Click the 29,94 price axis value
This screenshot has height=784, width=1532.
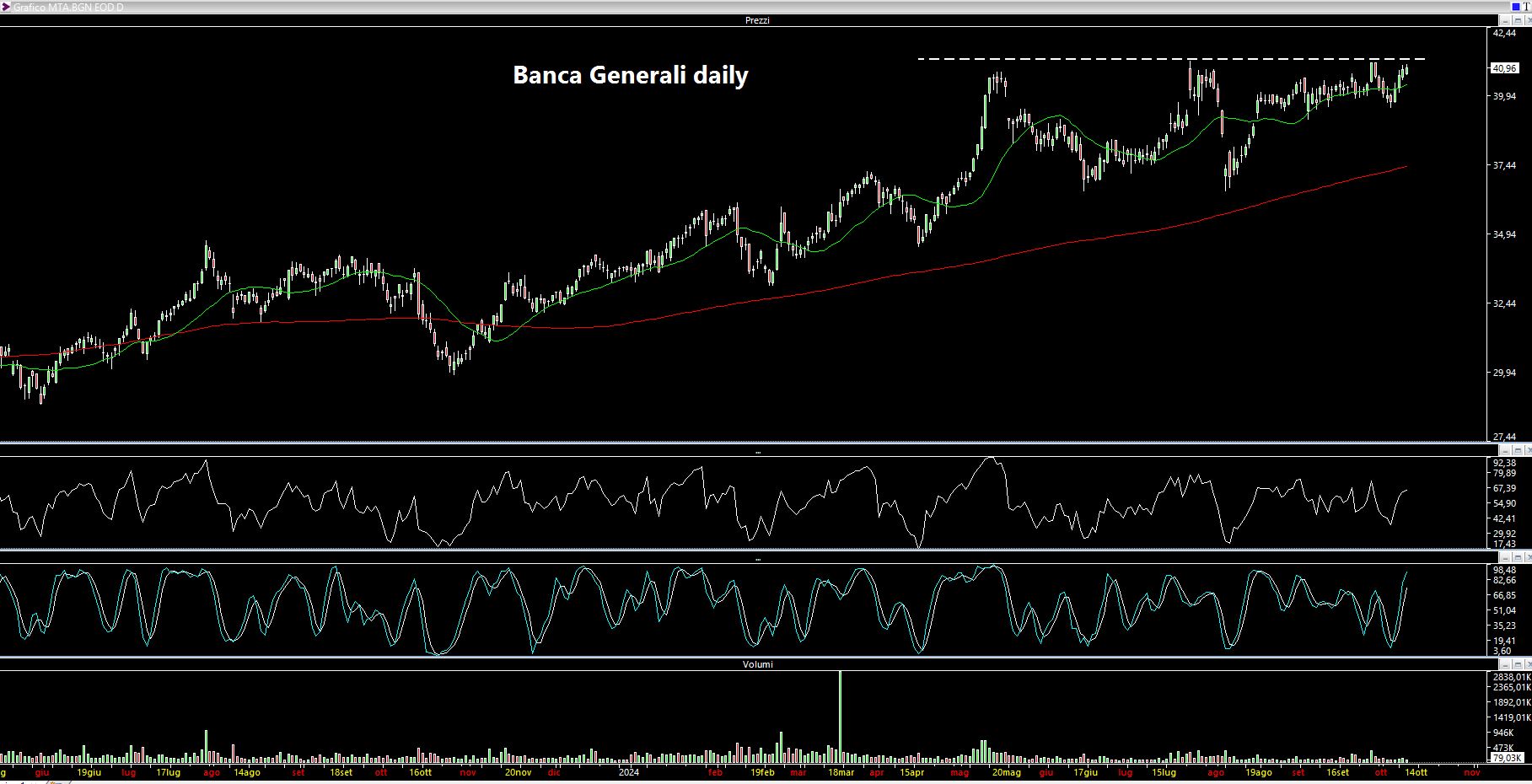(x=1504, y=373)
